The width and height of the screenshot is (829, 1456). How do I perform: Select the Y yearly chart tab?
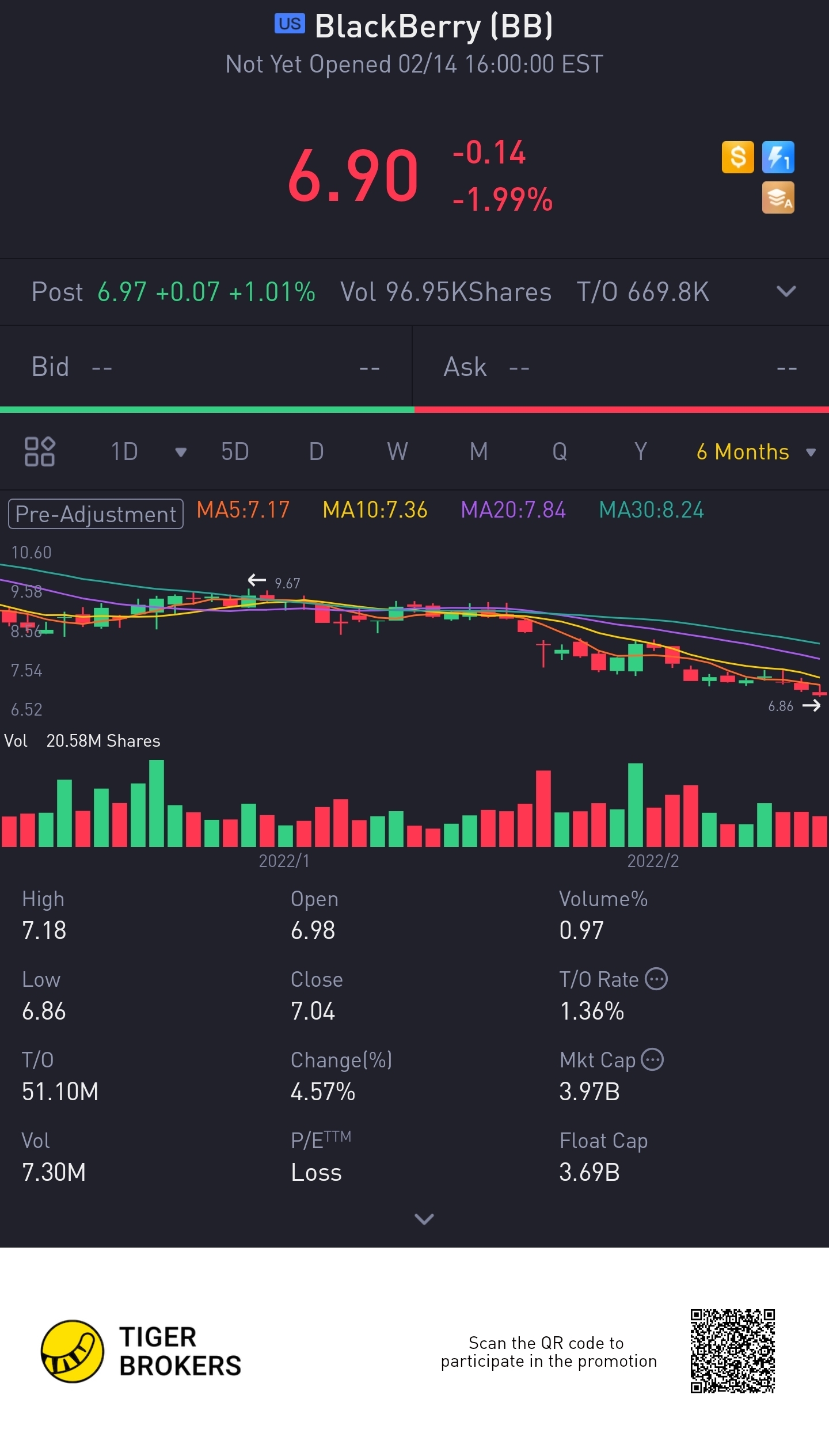(641, 452)
